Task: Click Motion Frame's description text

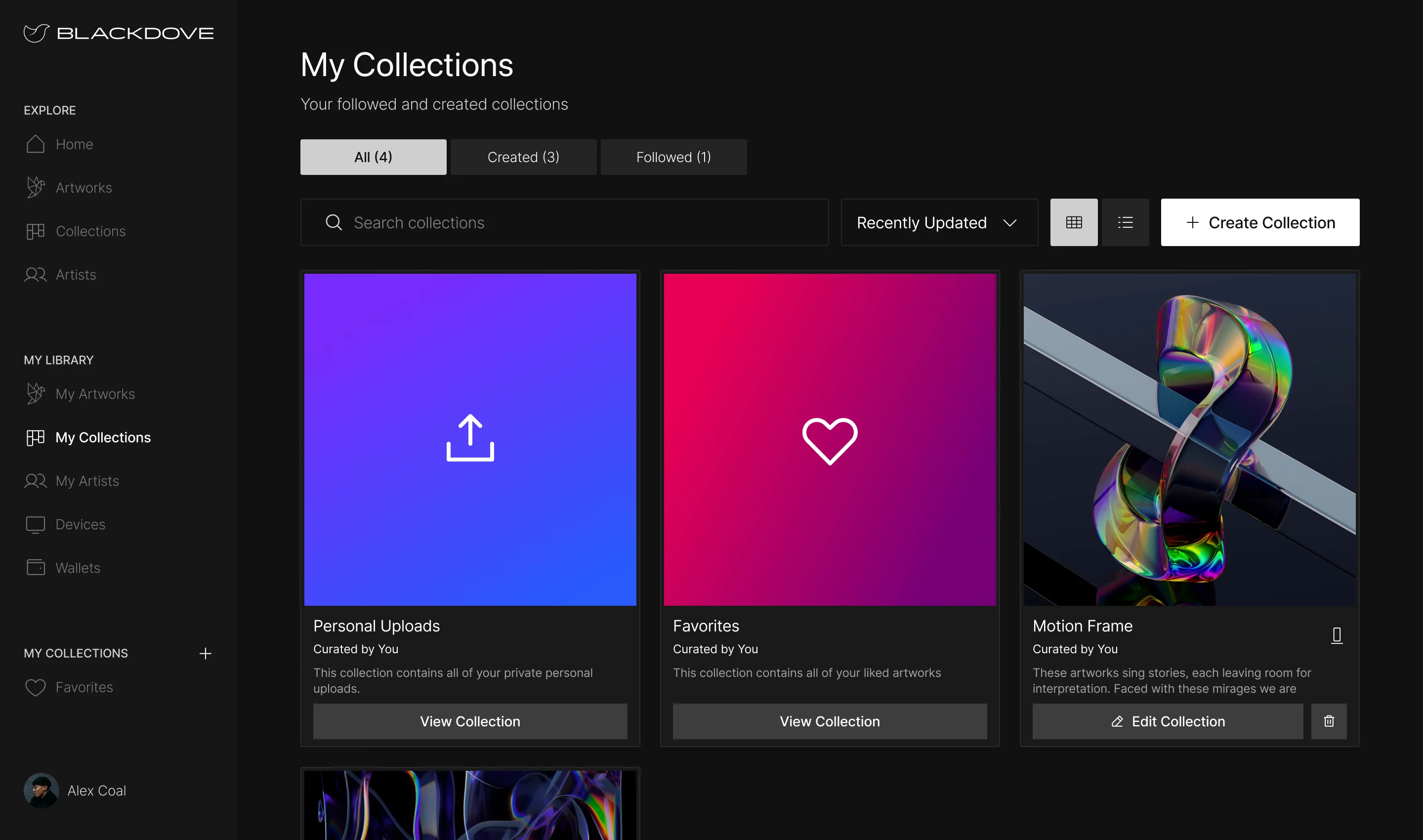Action: 1172,680
